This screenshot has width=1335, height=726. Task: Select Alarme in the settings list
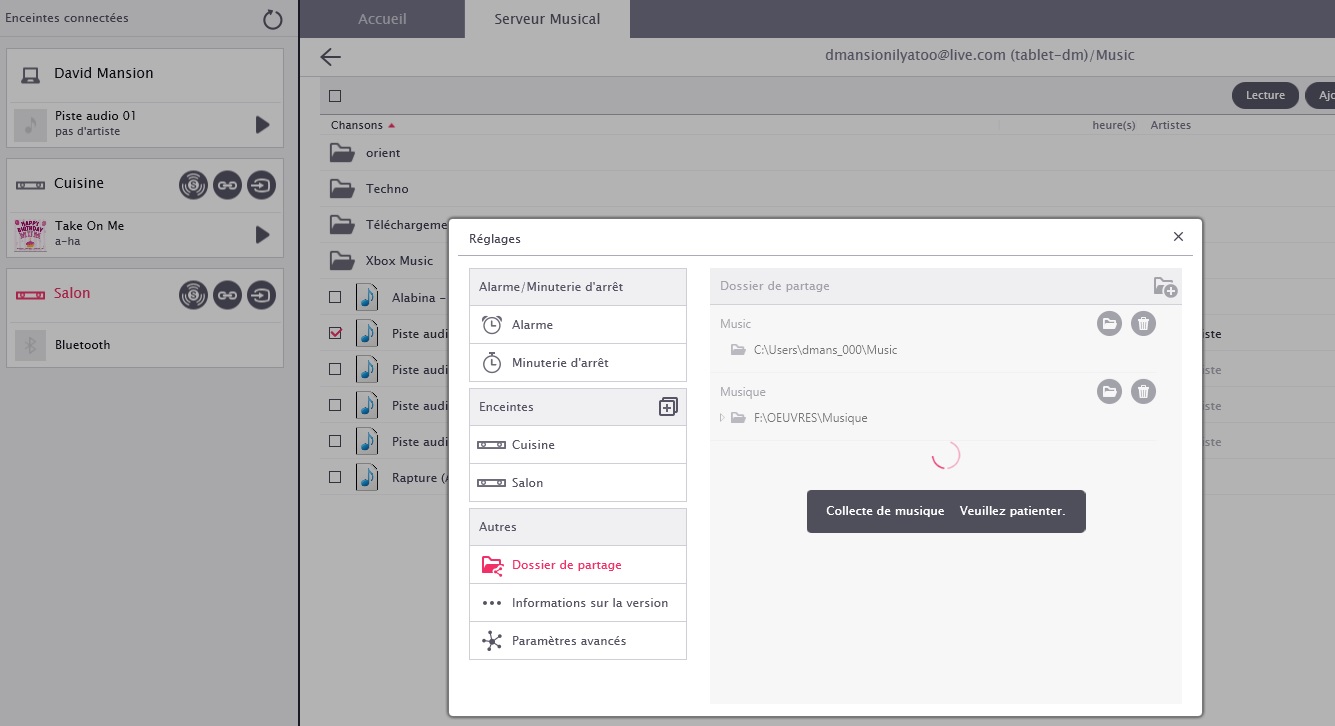pyautogui.click(x=532, y=325)
